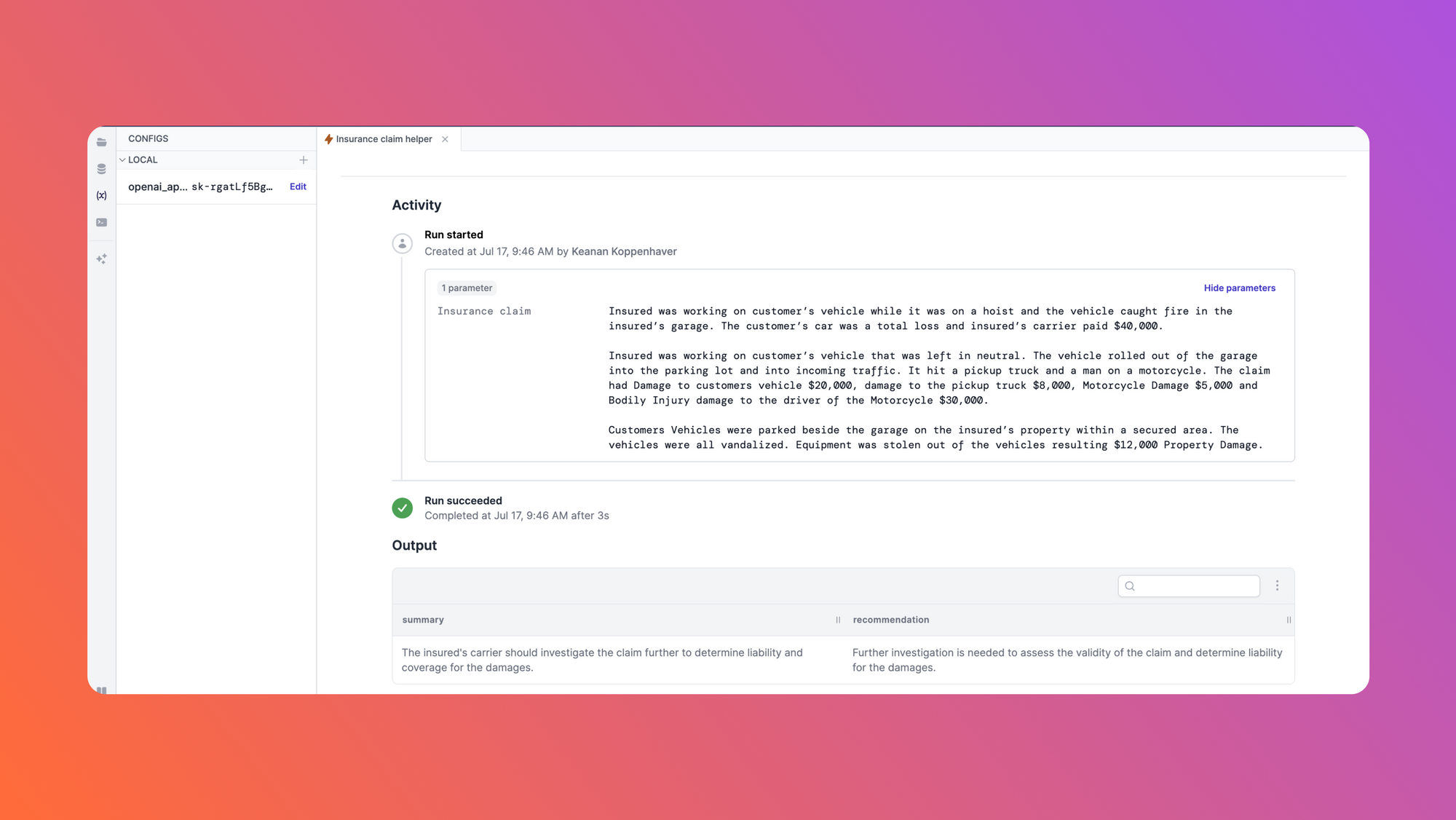Click the Edit button for openai API key
Viewport: 1456px width, 820px height.
(297, 186)
